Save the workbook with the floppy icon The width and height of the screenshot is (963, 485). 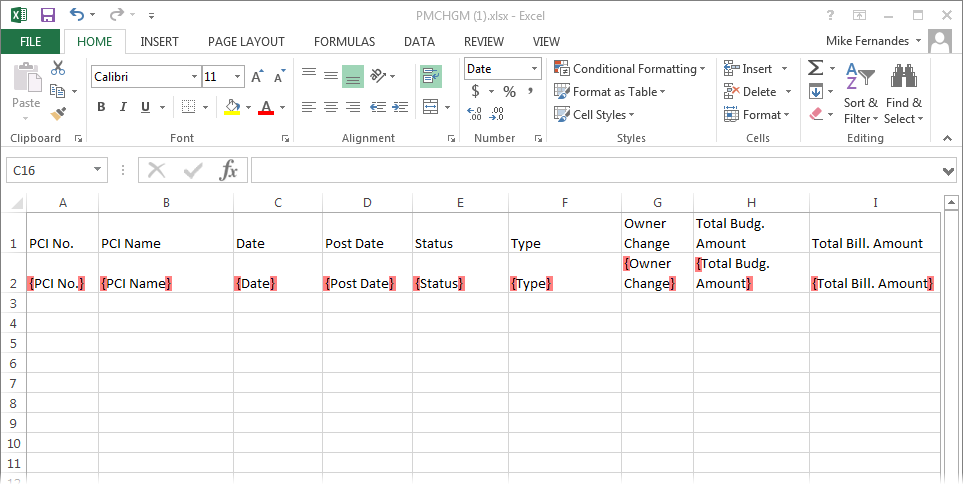[47, 15]
